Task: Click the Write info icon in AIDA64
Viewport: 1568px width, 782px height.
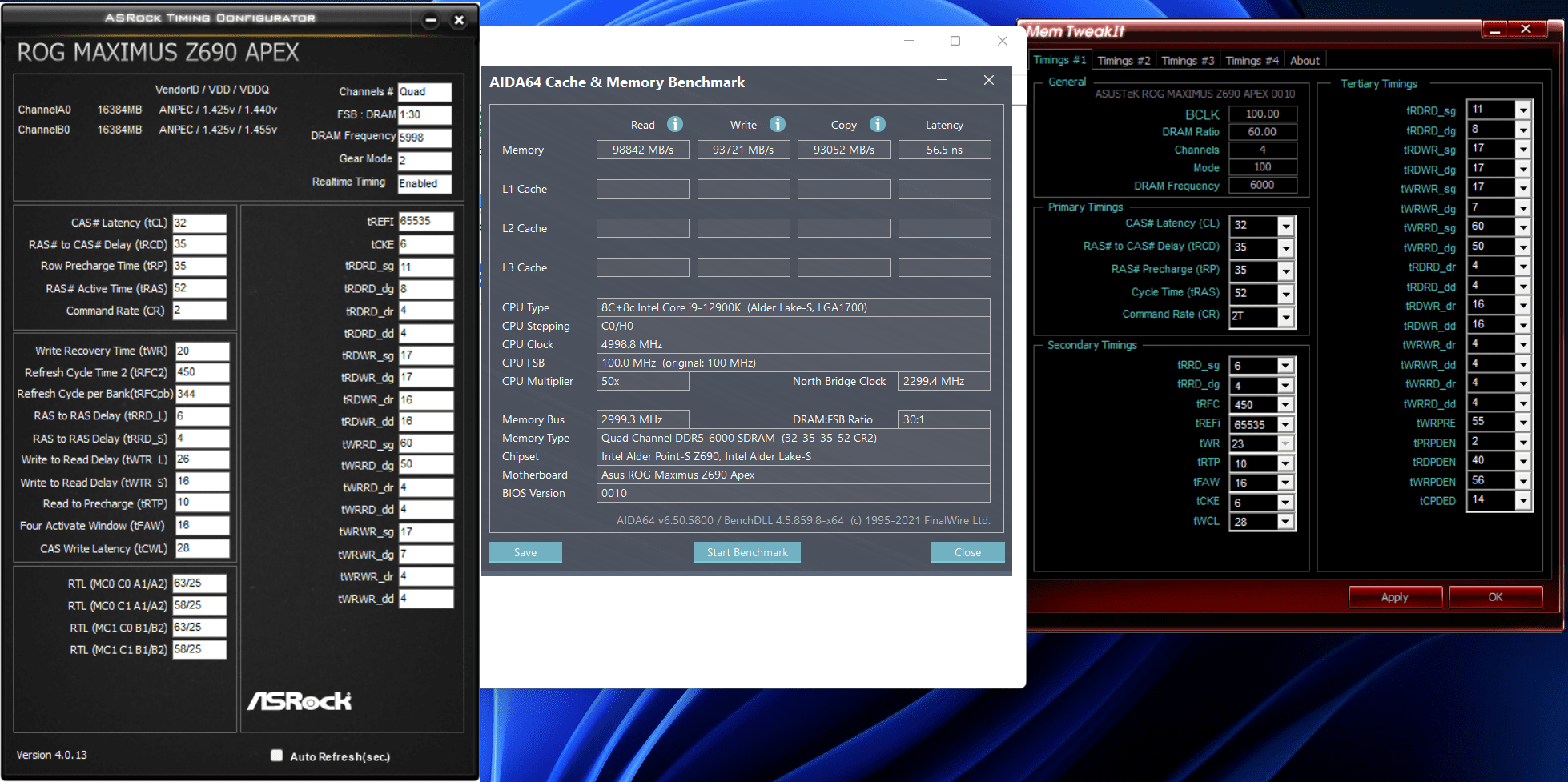Action: pyautogui.click(x=778, y=124)
